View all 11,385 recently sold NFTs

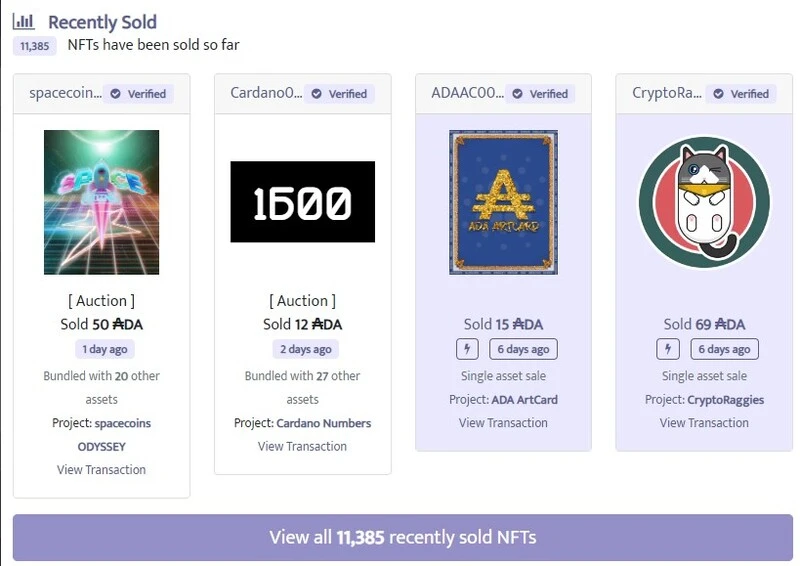tap(402, 537)
